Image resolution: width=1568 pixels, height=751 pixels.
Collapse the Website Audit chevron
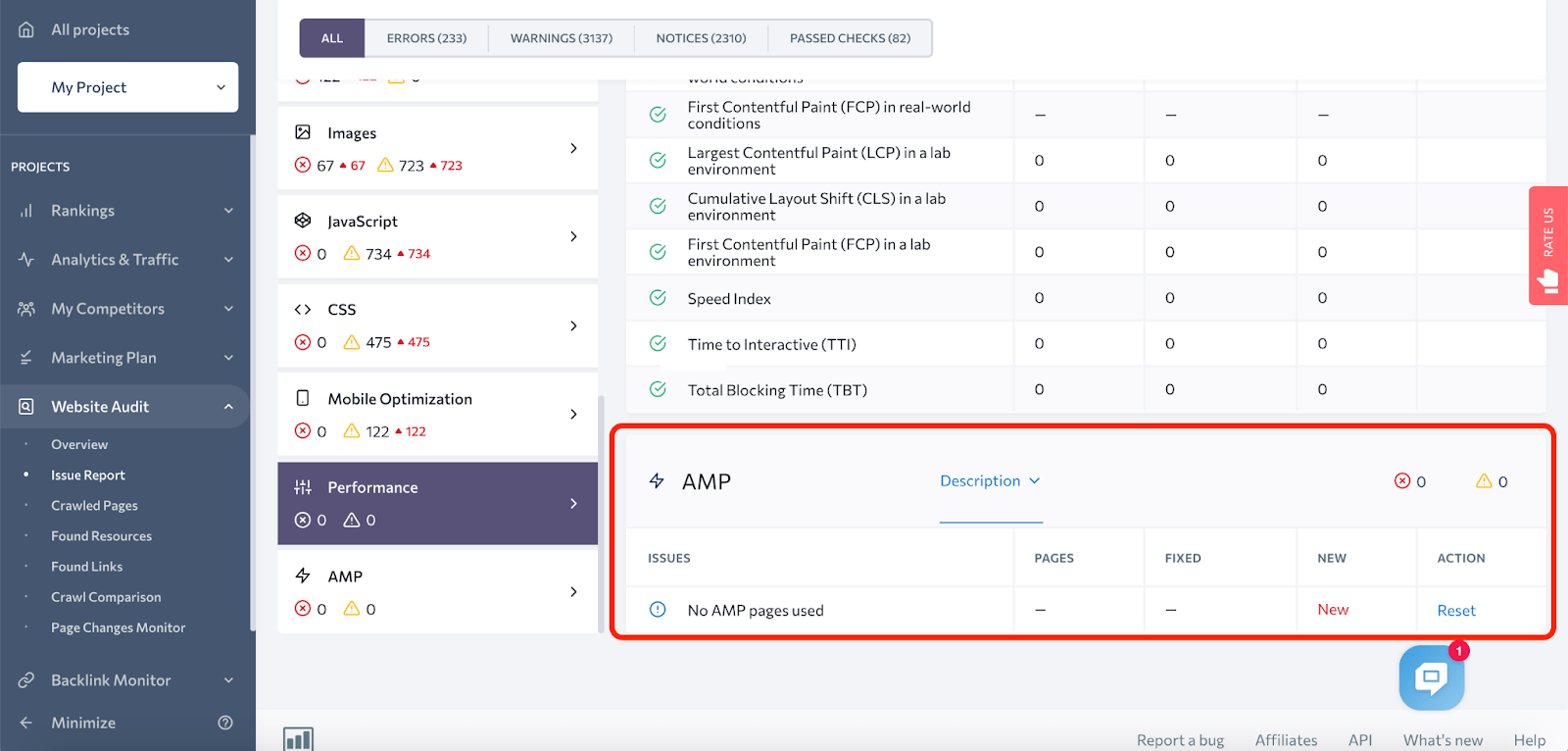[228, 407]
